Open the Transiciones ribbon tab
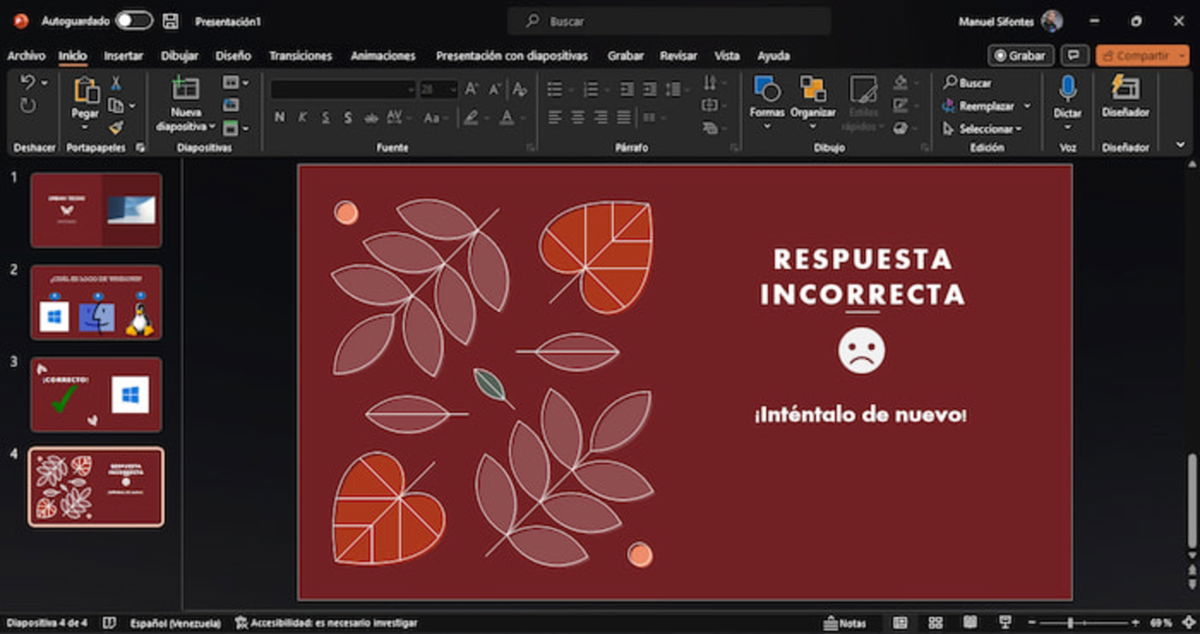Viewport: 1200px width, 634px height. (301, 56)
